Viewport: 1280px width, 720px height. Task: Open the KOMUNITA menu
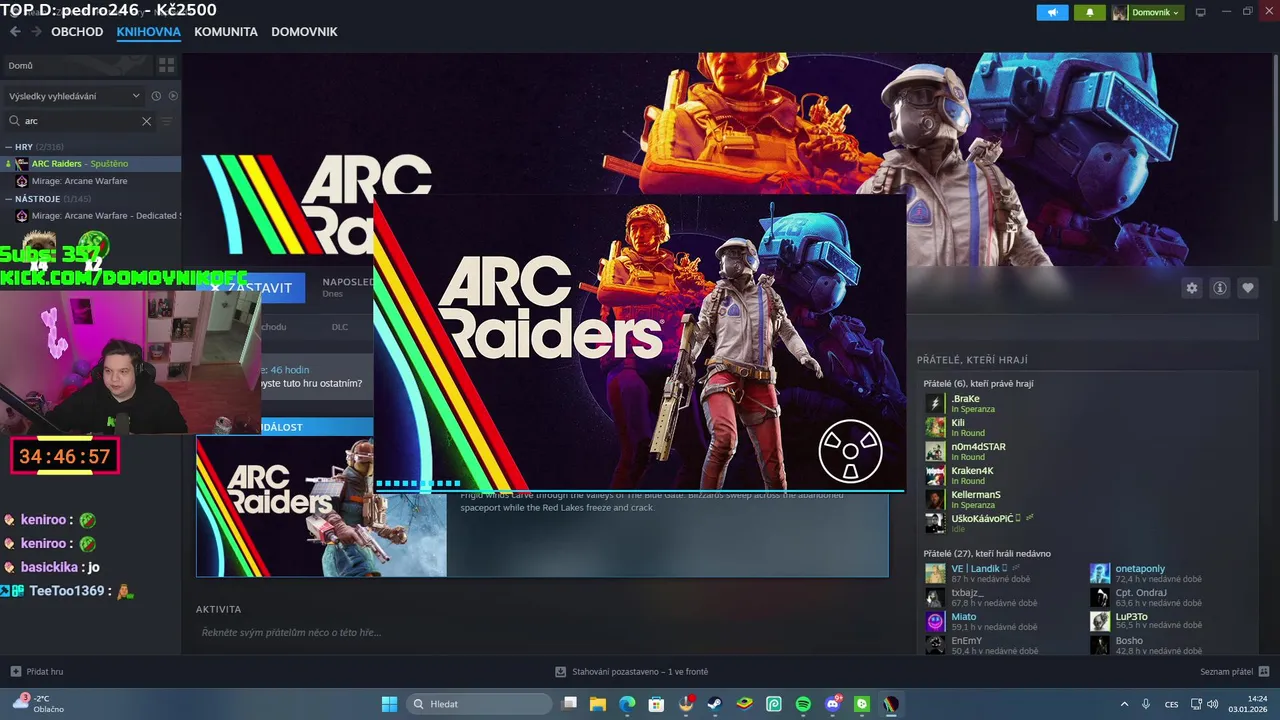point(226,32)
